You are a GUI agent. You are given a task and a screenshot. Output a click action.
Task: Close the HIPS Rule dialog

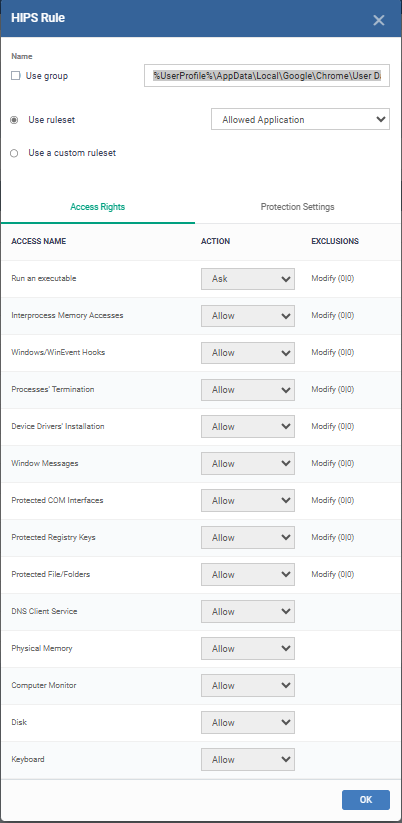pos(378,20)
